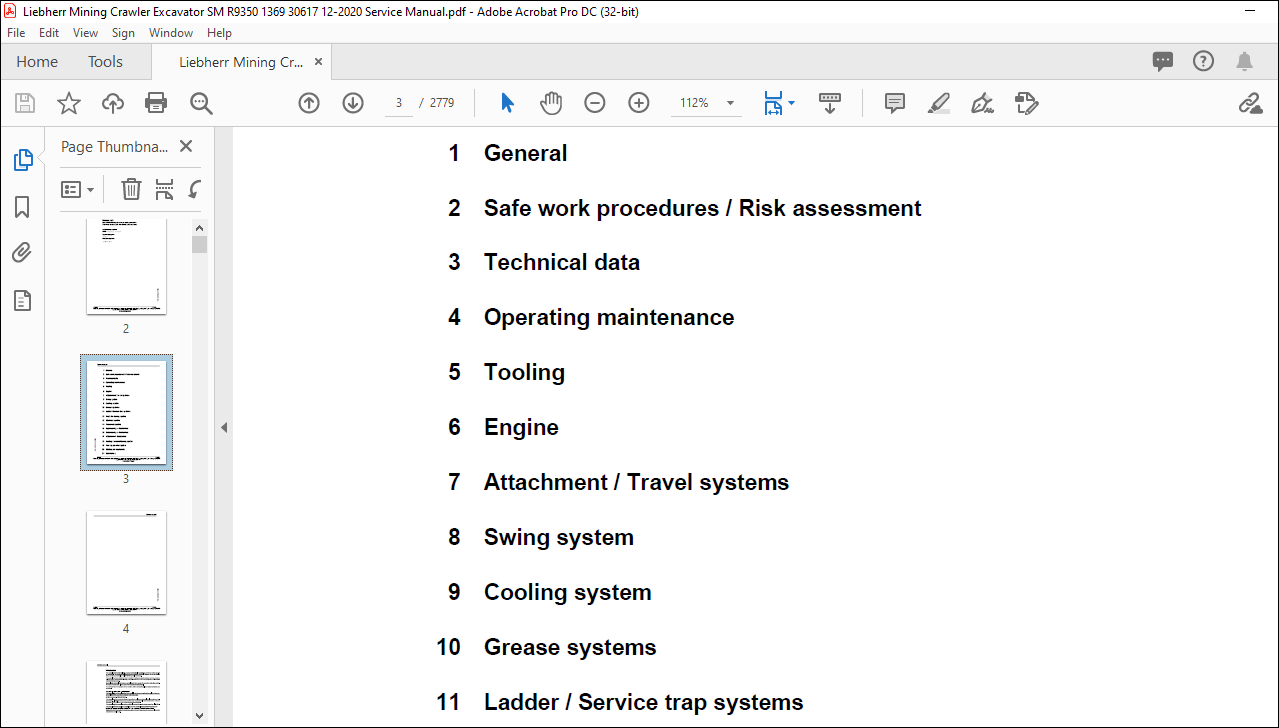Open the Edit menu
The width and height of the screenshot is (1279, 728).
tap(49, 33)
